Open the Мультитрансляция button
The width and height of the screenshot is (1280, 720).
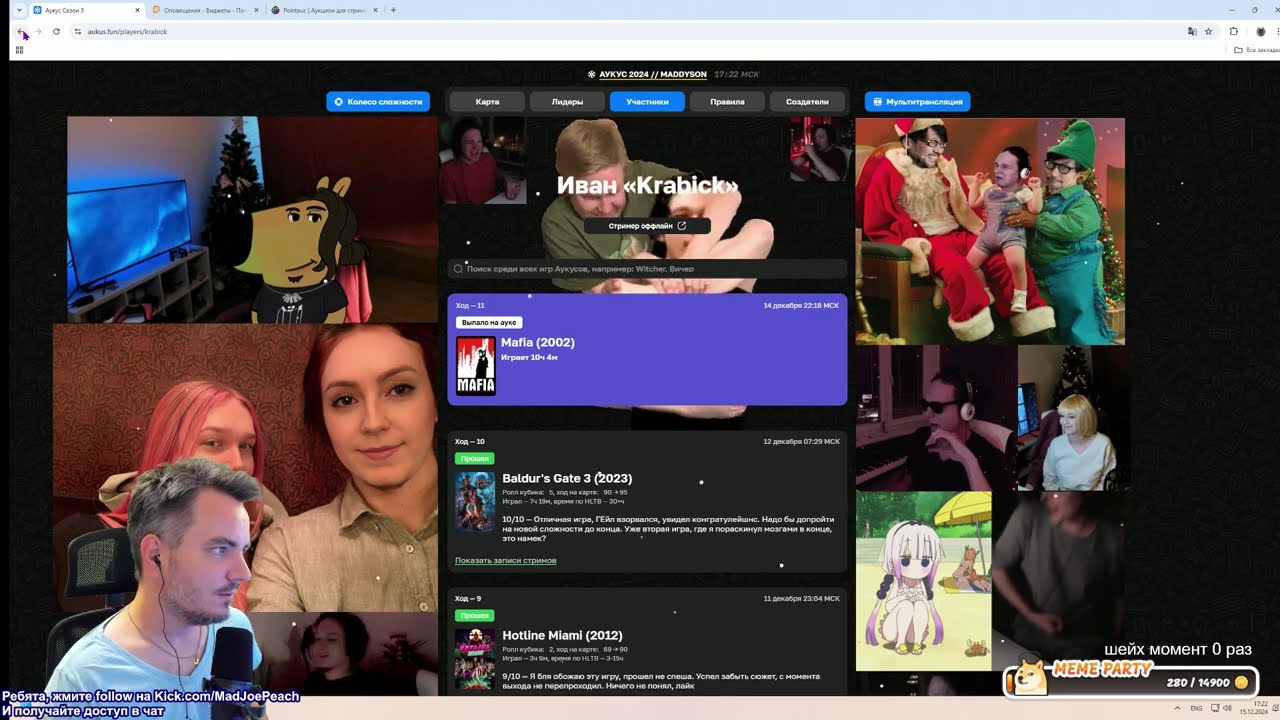(x=917, y=101)
